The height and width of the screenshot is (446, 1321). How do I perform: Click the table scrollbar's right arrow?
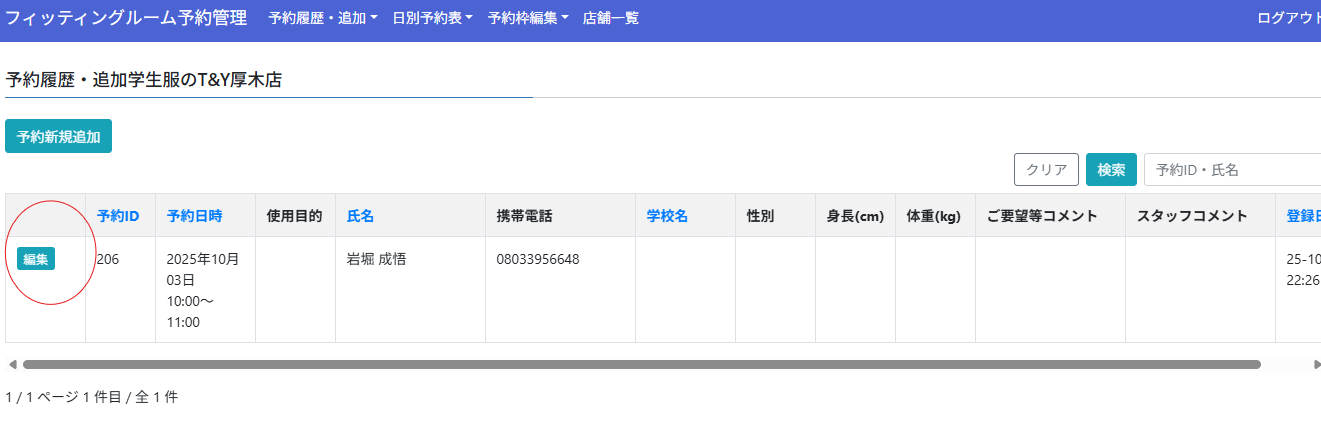point(1315,364)
